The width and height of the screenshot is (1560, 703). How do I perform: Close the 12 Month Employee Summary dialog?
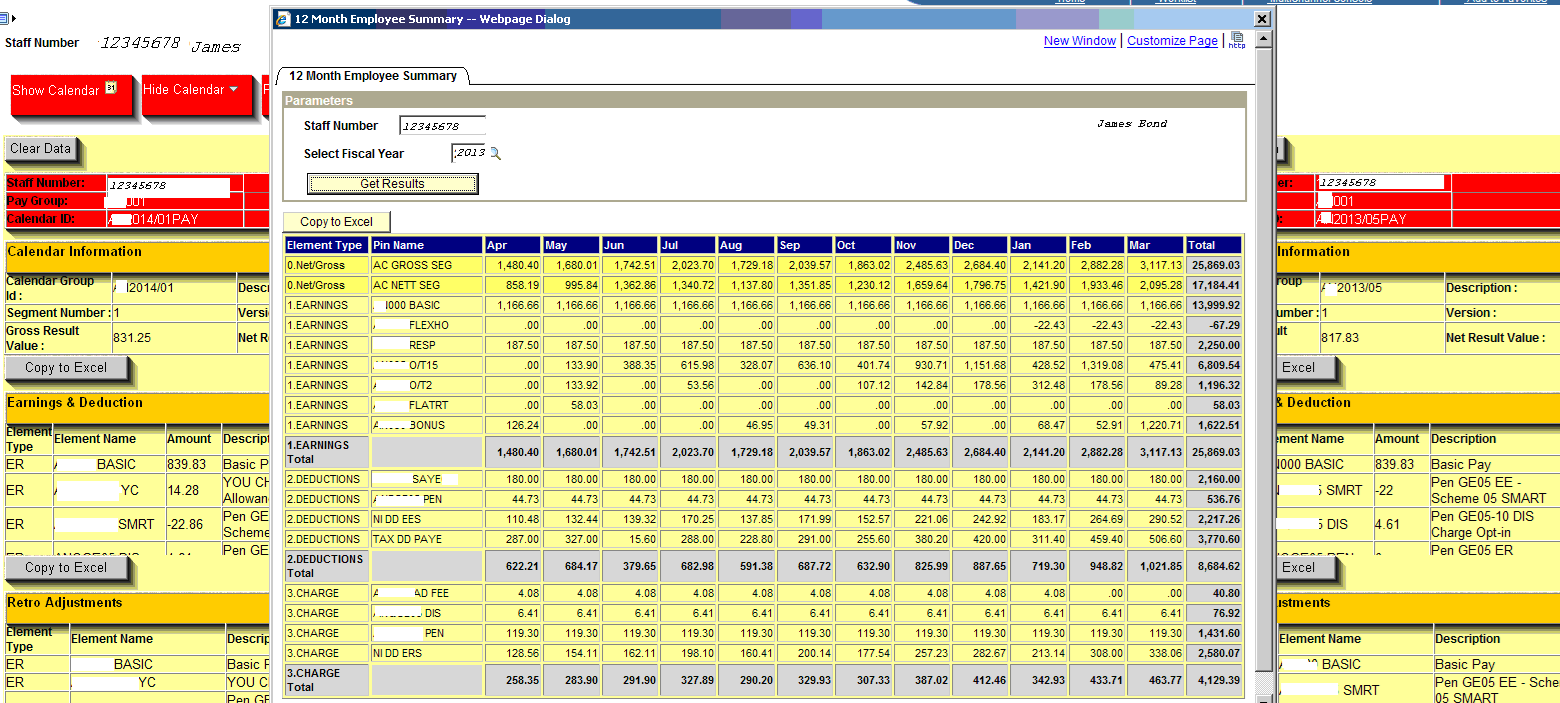(1263, 19)
